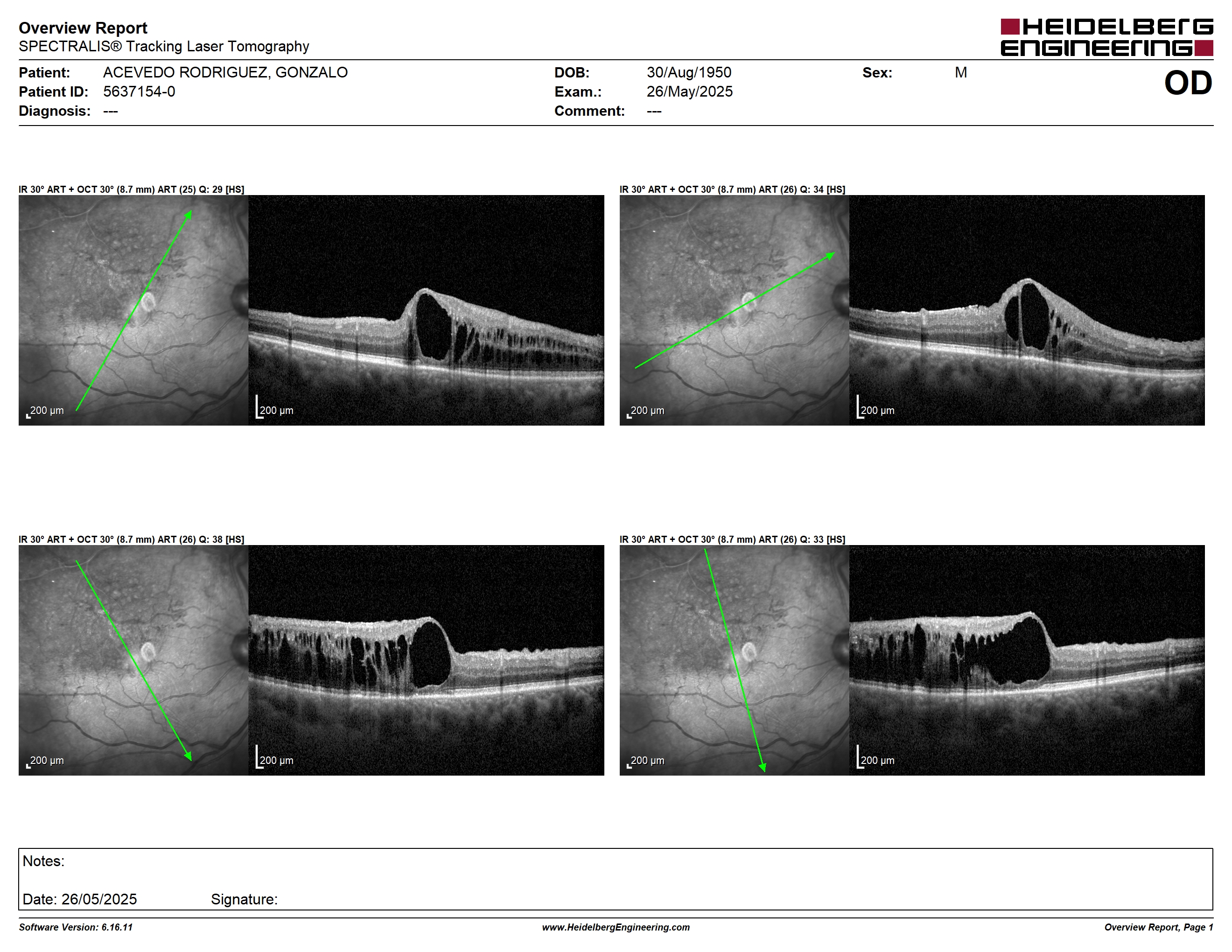The height and width of the screenshot is (952, 1232).
Task: Click the OD eye indicator
Action: tap(1188, 83)
